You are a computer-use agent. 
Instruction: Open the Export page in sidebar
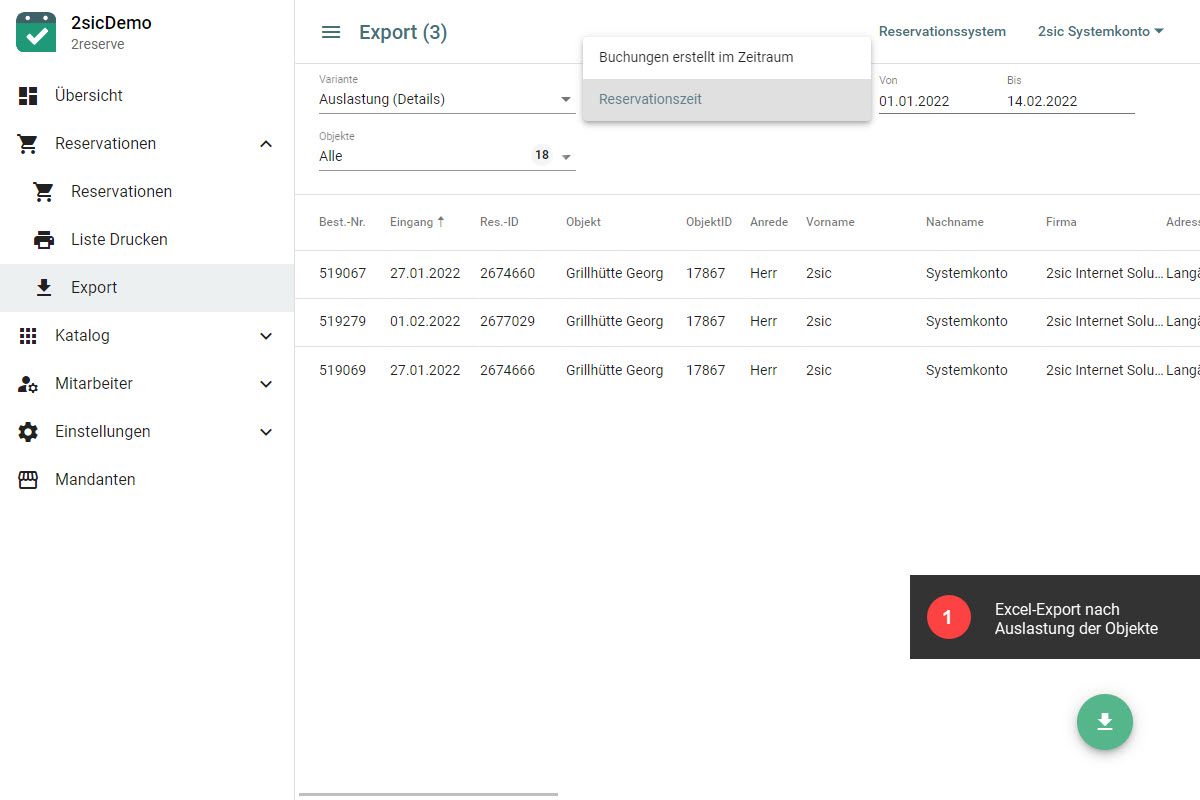(94, 288)
